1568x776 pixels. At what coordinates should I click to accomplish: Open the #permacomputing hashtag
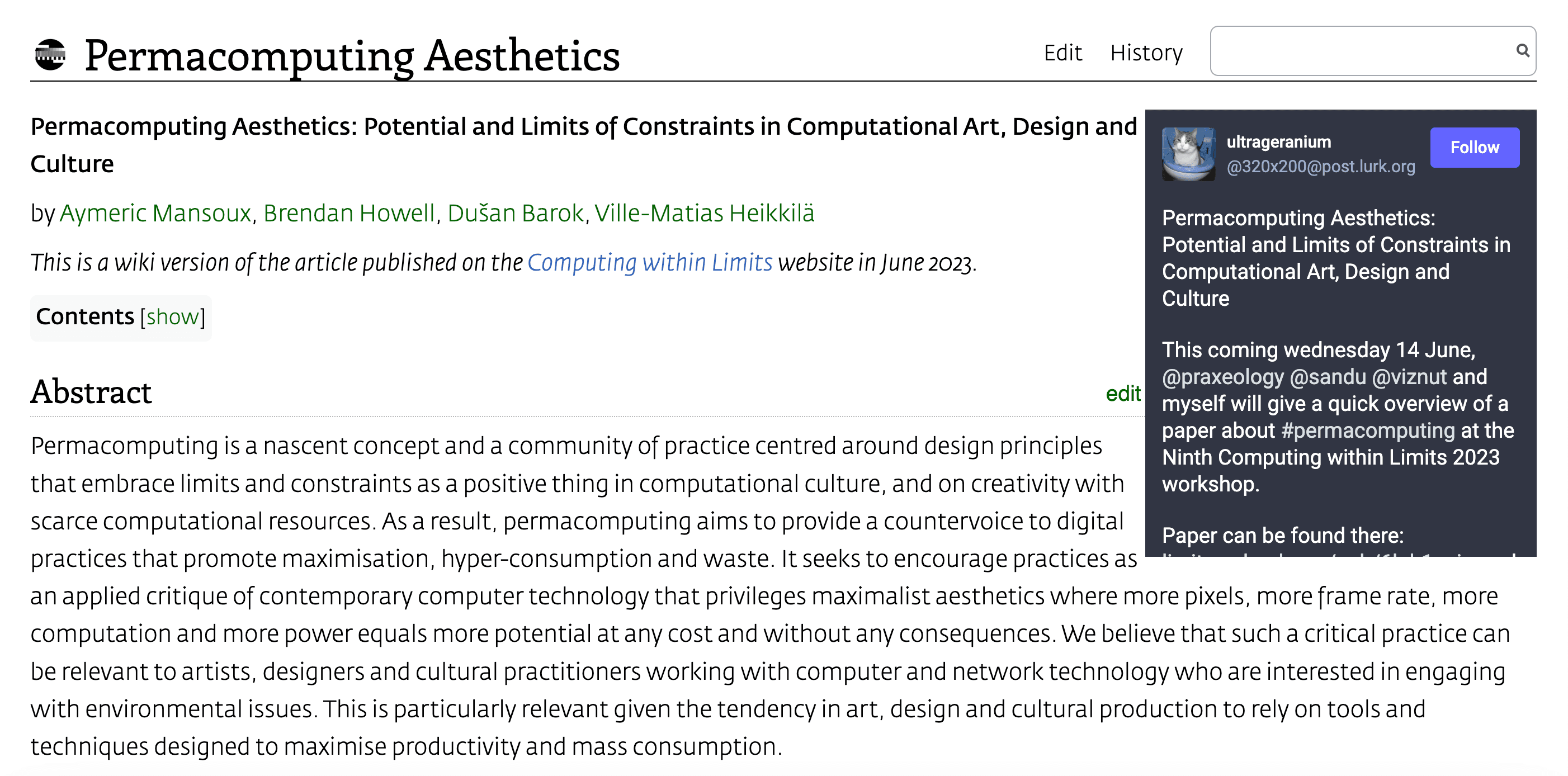tap(1368, 430)
